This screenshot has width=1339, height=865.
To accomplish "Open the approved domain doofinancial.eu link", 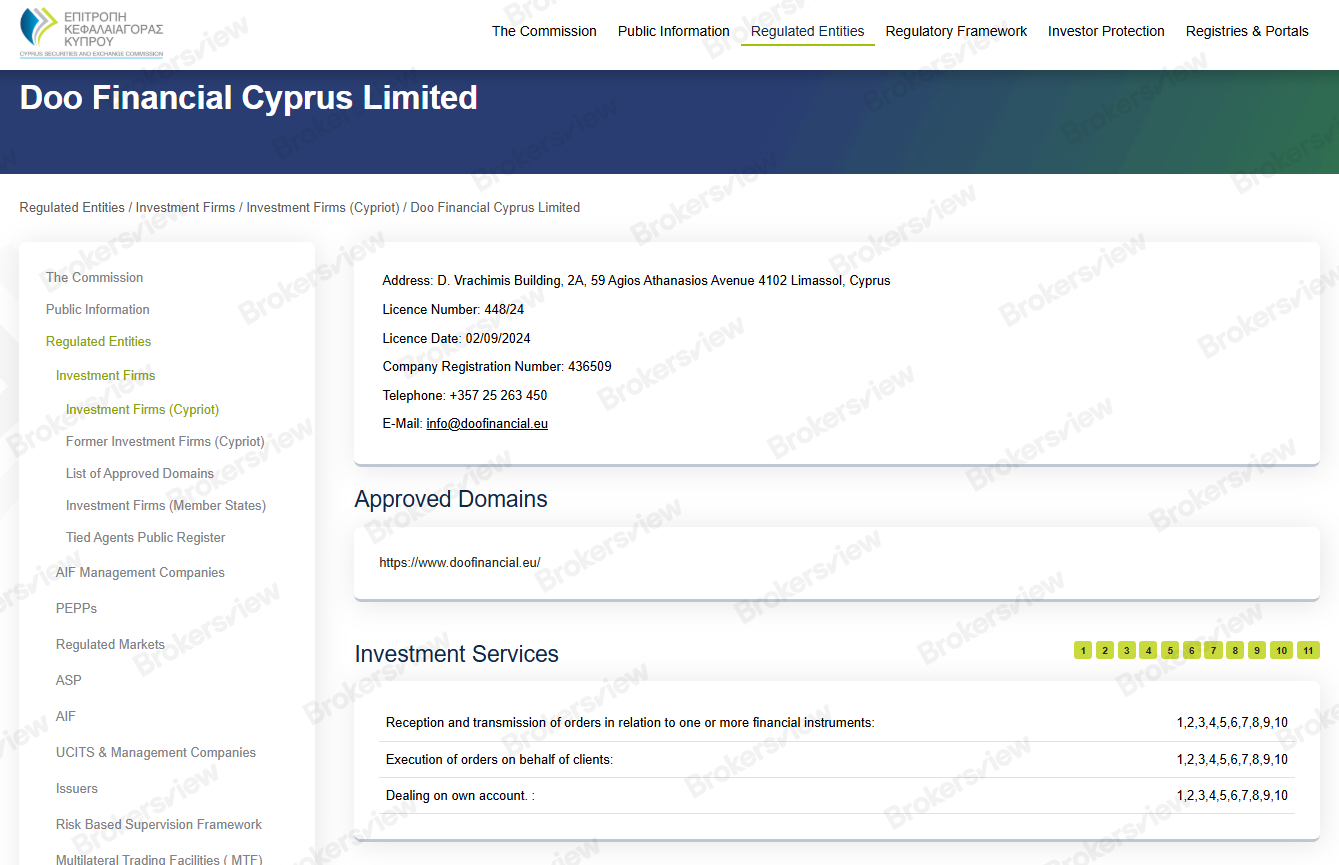I will tap(459, 562).
